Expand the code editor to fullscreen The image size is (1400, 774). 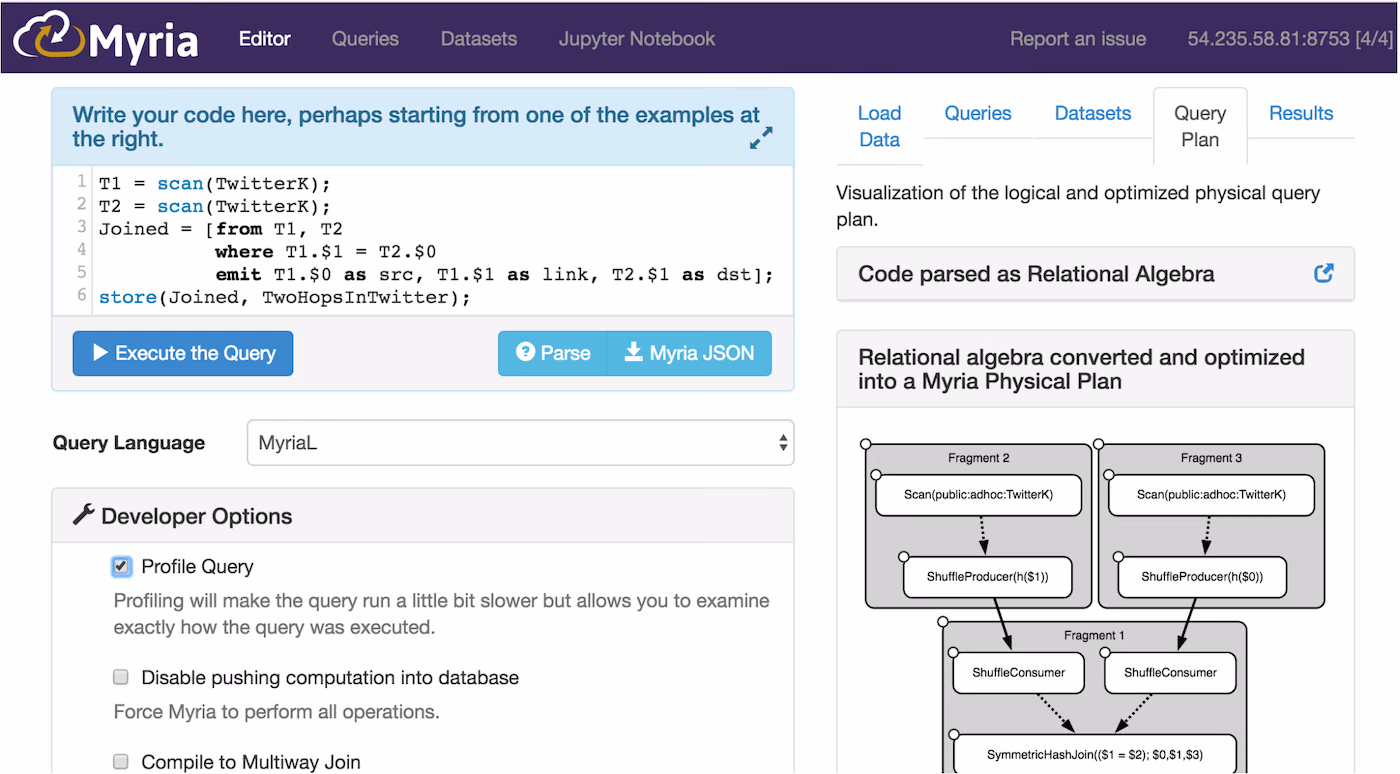(x=761, y=138)
